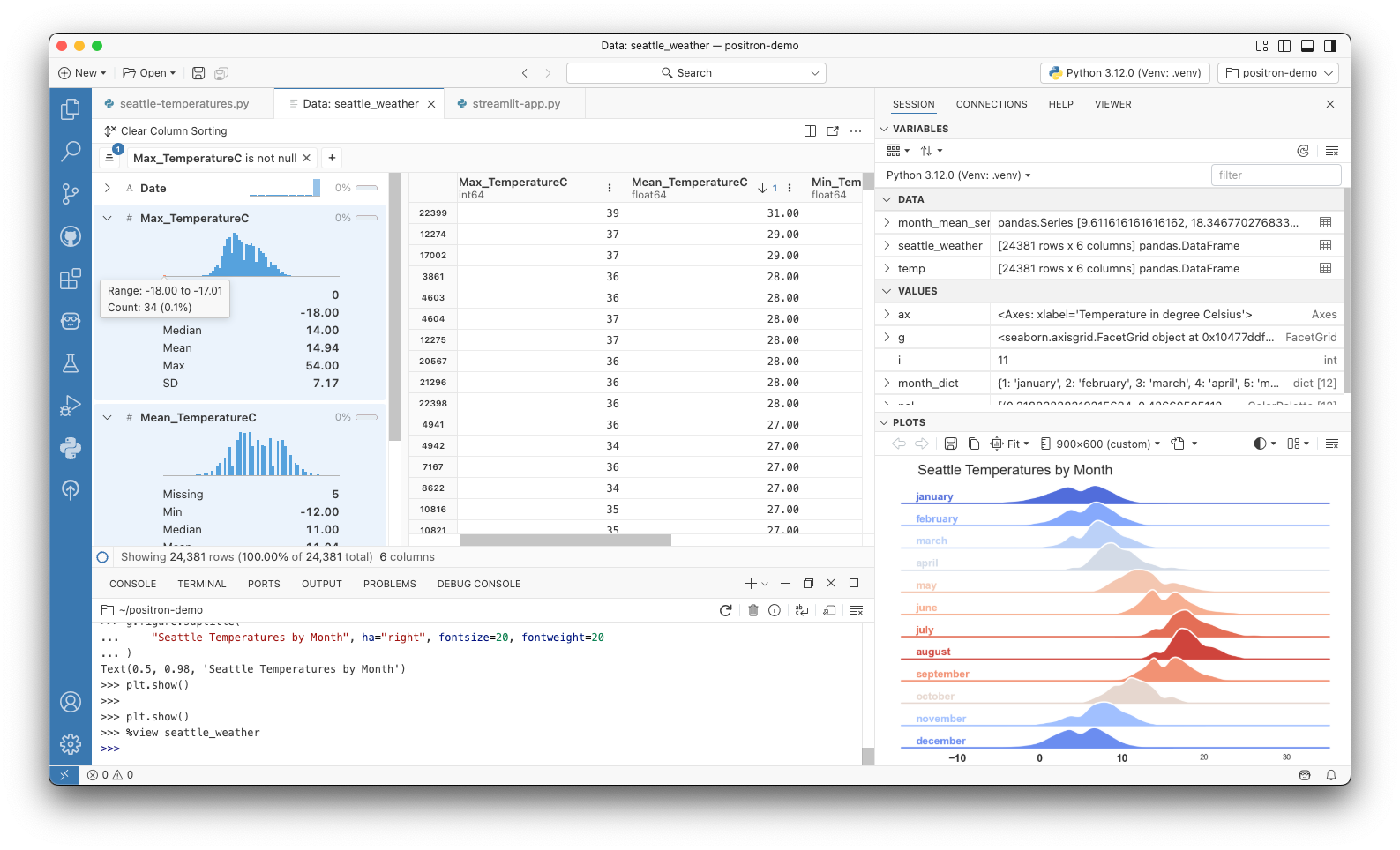Open the Extensions view in activity bar
Image resolution: width=1400 pixels, height=850 pixels.
[x=71, y=279]
